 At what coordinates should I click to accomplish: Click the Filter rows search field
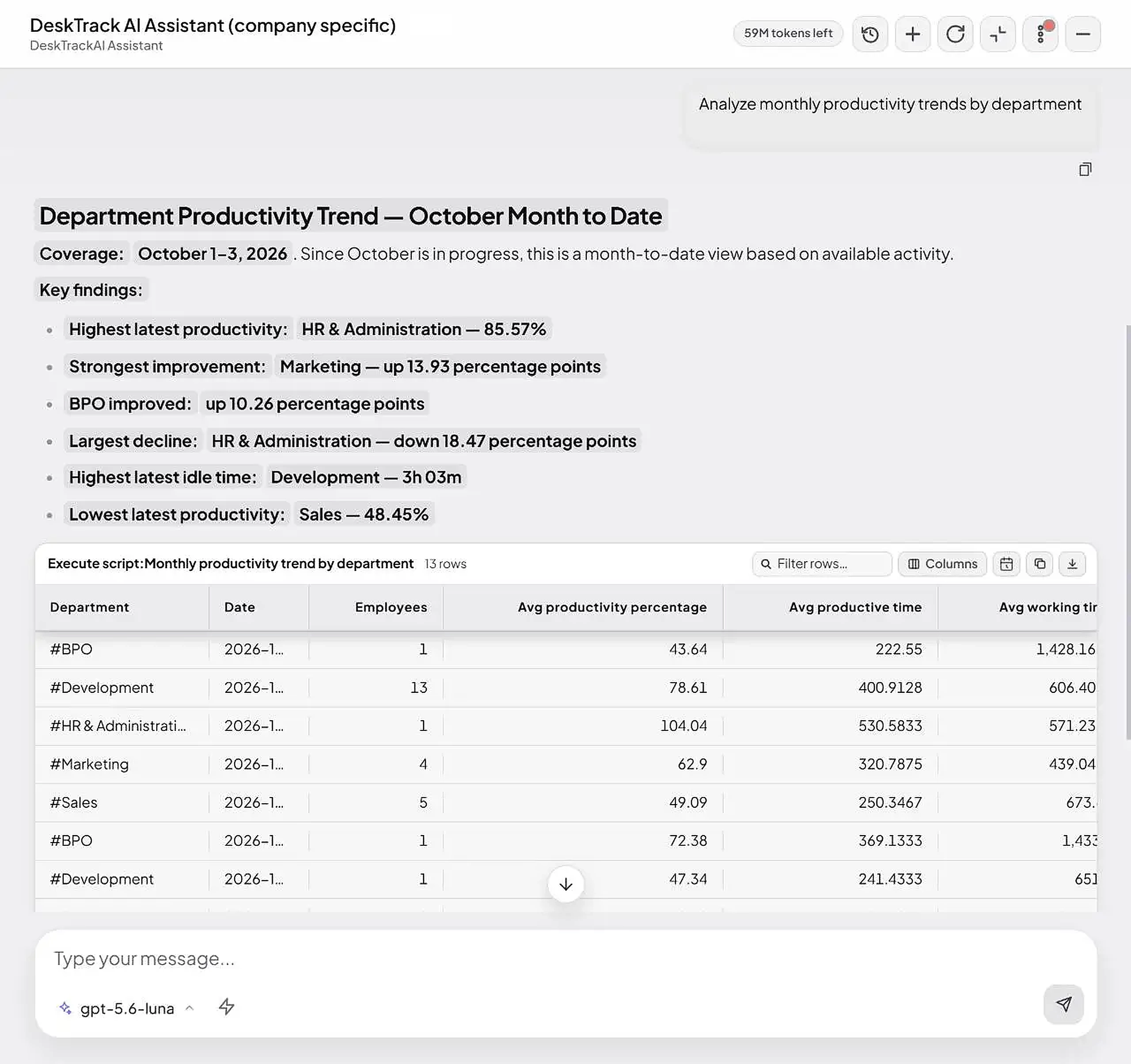click(x=822, y=564)
